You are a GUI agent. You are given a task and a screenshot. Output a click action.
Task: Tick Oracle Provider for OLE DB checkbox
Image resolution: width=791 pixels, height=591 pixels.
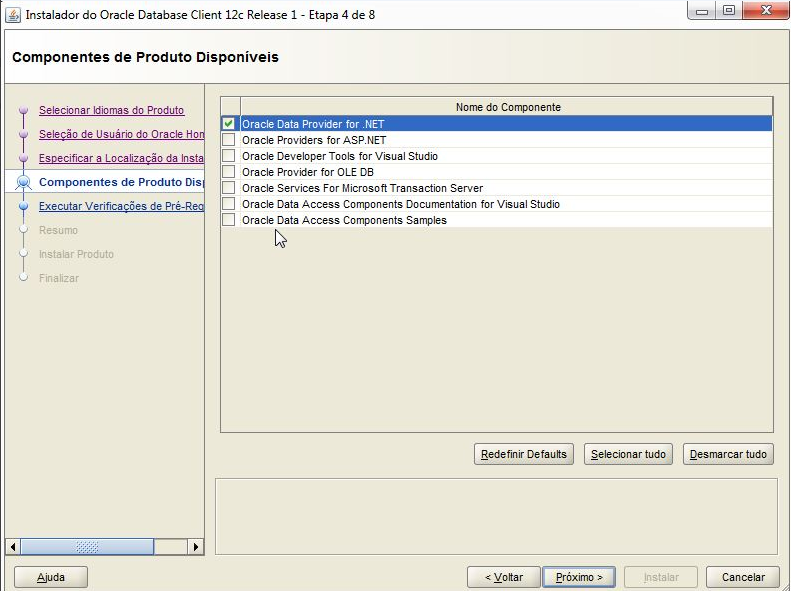(229, 172)
